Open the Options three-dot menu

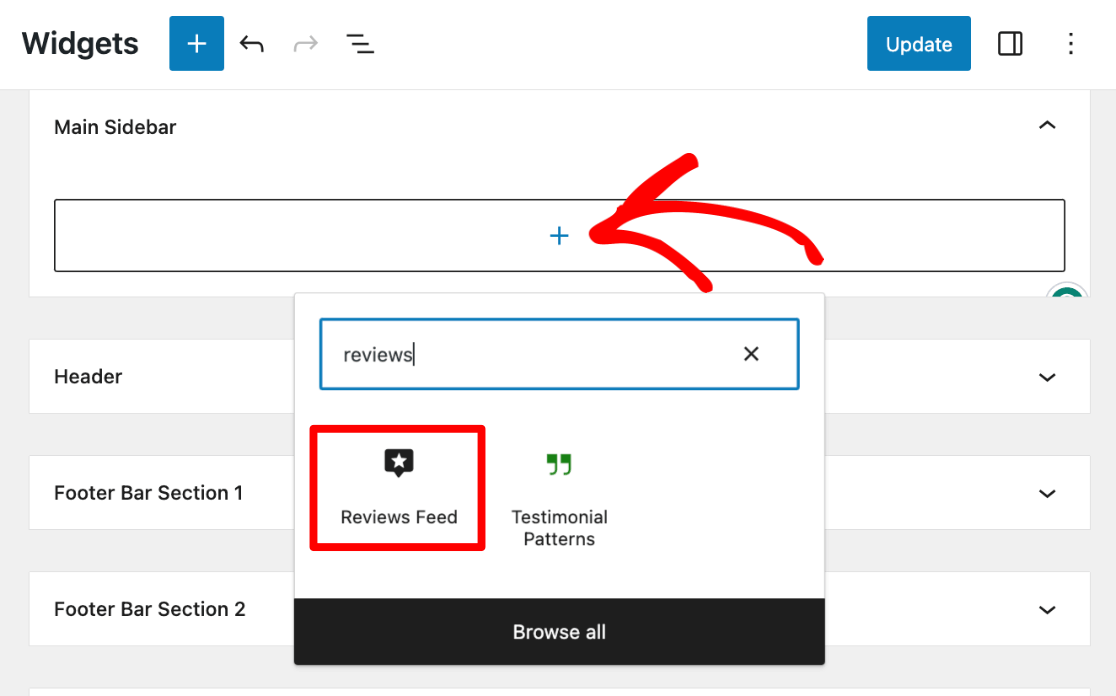(1071, 43)
